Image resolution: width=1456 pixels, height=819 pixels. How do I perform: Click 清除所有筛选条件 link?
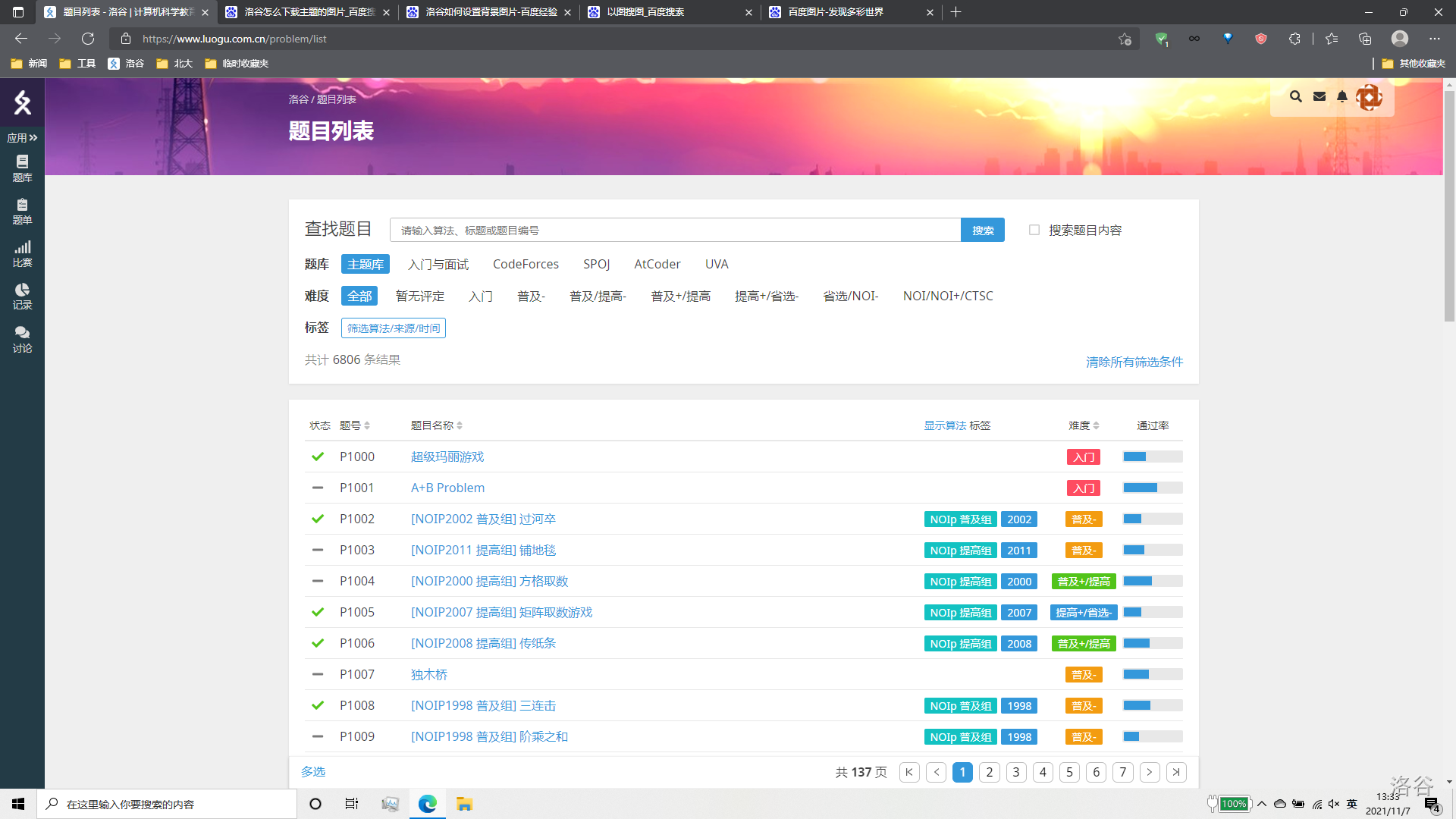pos(1134,362)
